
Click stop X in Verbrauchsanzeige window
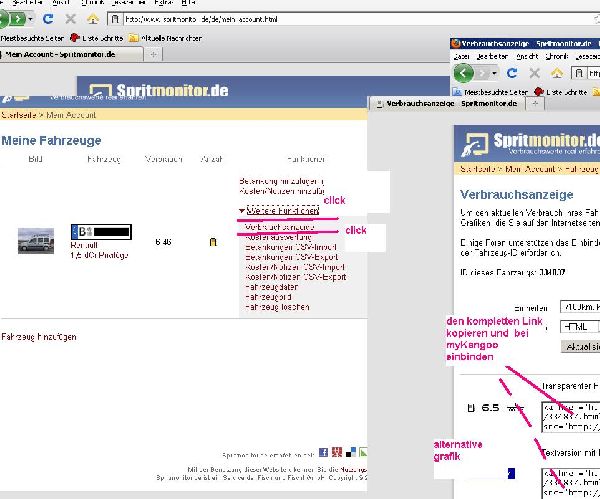point(535,73)
